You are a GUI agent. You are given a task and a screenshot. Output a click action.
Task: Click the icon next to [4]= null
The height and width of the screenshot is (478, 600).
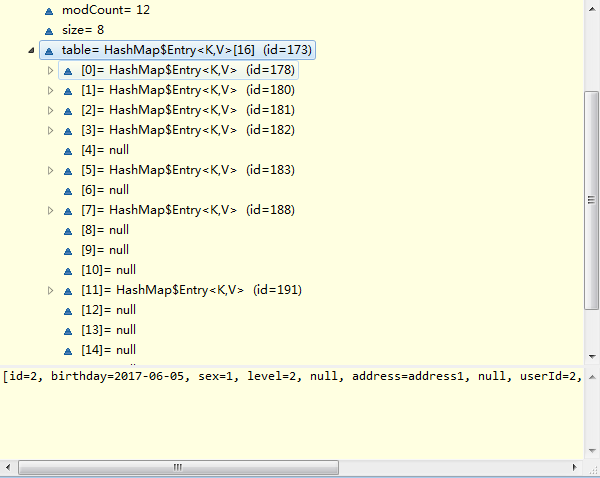(x=68, y=151)
